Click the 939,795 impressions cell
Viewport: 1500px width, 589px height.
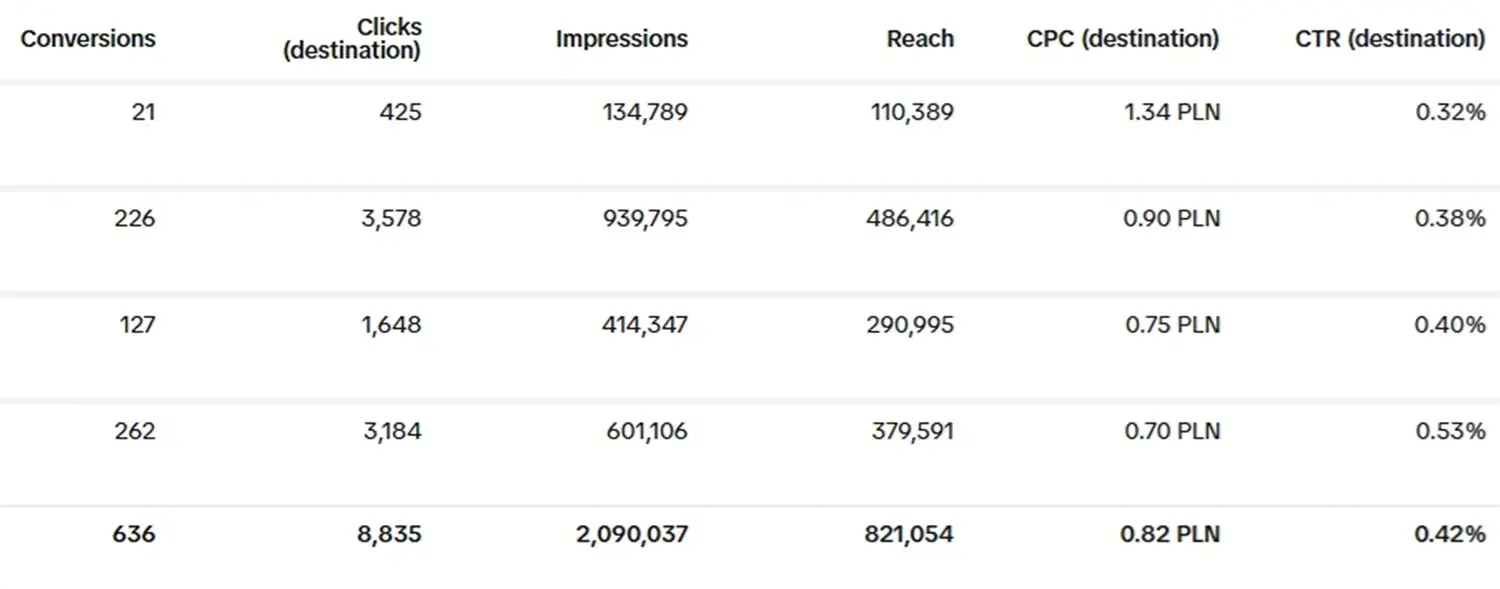[x=645, y=218]
